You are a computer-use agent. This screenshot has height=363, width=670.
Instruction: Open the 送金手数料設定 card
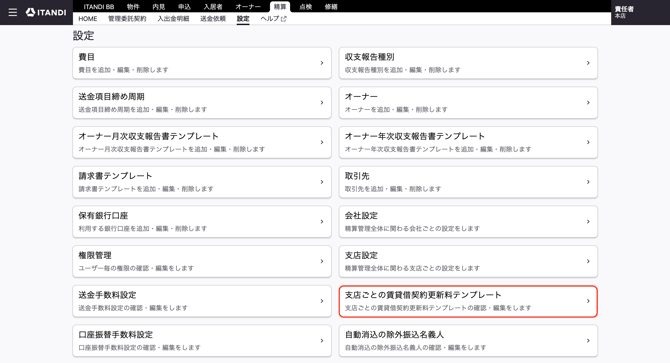pos(202,301)
